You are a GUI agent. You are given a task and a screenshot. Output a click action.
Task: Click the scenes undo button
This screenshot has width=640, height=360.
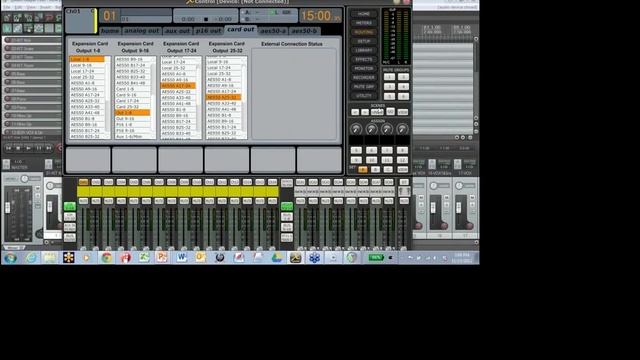tap(377, 112)
